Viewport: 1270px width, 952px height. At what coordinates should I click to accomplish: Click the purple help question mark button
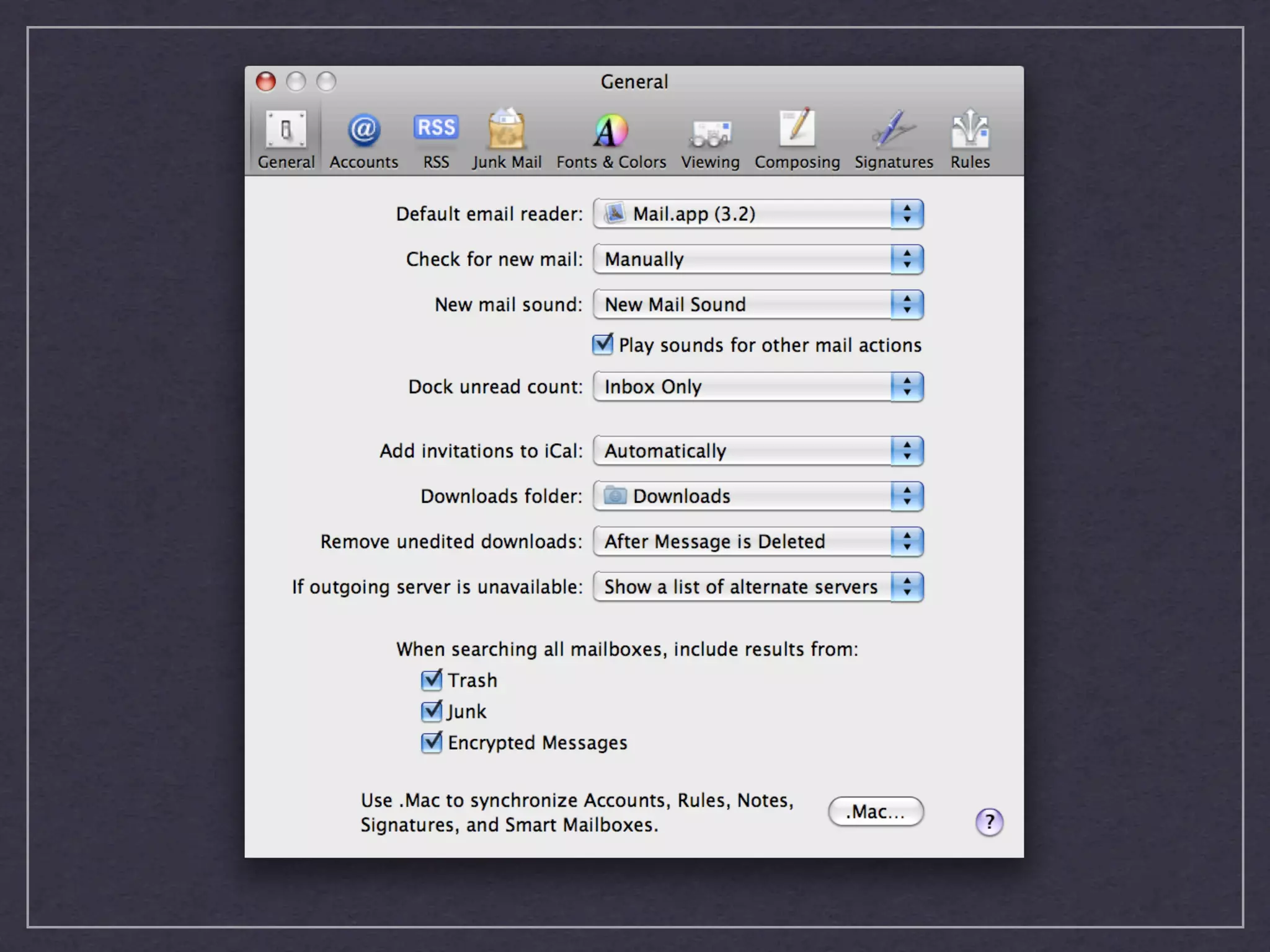[x=989, y=822]
